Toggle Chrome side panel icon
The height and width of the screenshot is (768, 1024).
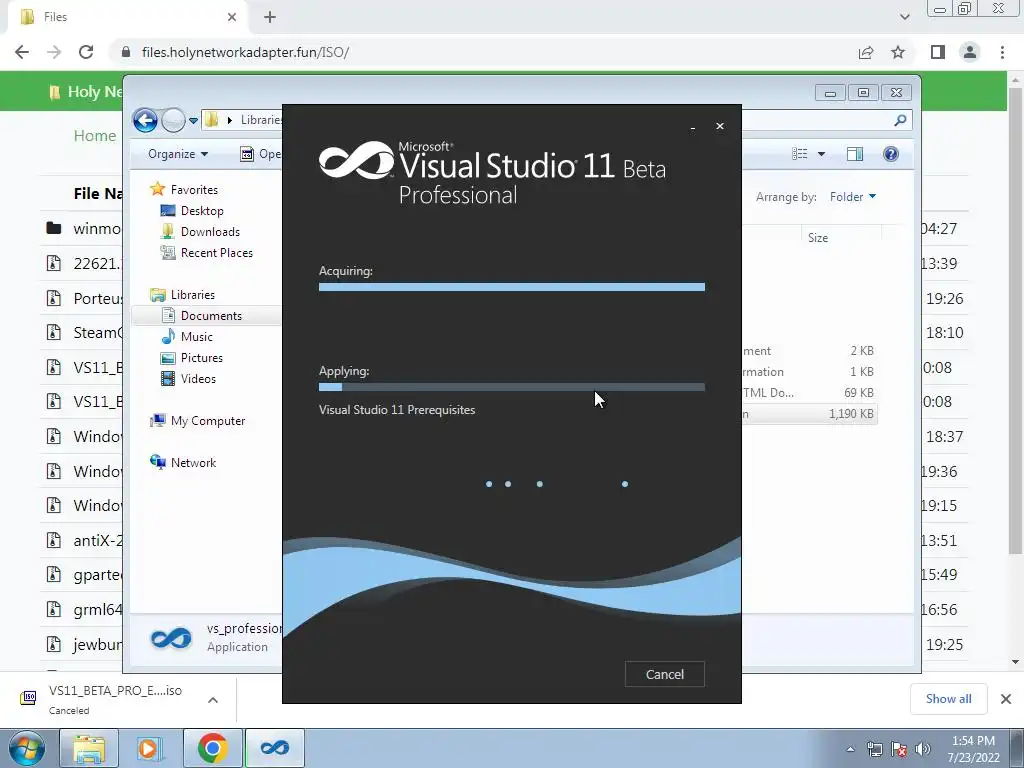[x=938, y=52]
